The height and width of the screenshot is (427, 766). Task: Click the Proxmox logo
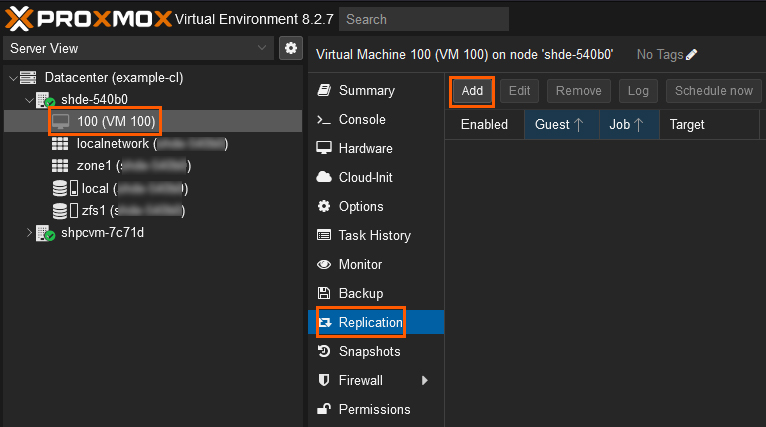88,19
